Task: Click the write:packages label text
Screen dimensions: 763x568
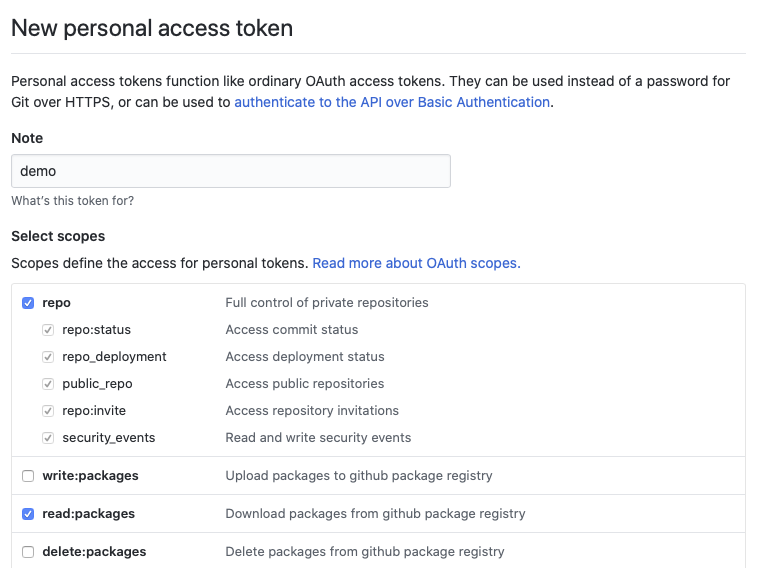Action: point(90,476)
